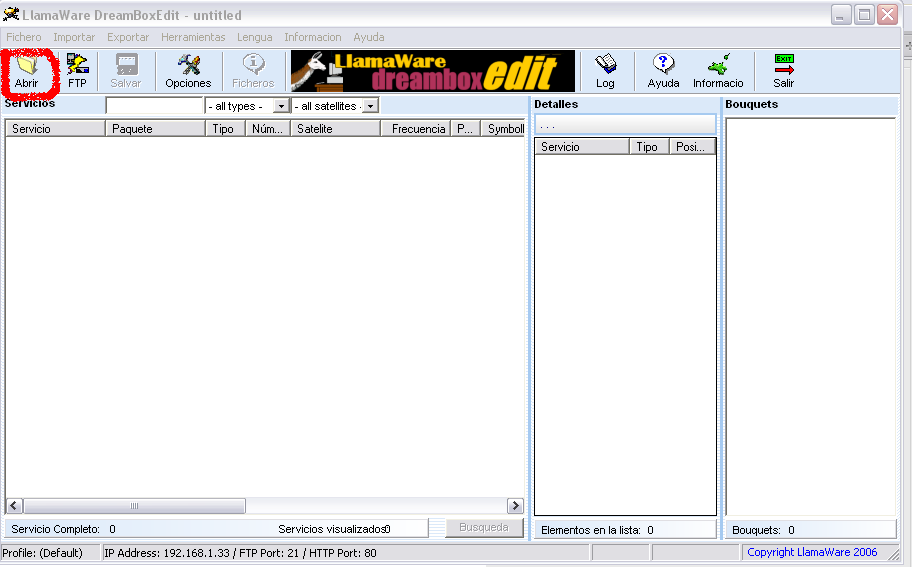The width and height of the screenshot is (912, 567).
Task: Click the Posi... column header in Detalles
Action: 692,147
